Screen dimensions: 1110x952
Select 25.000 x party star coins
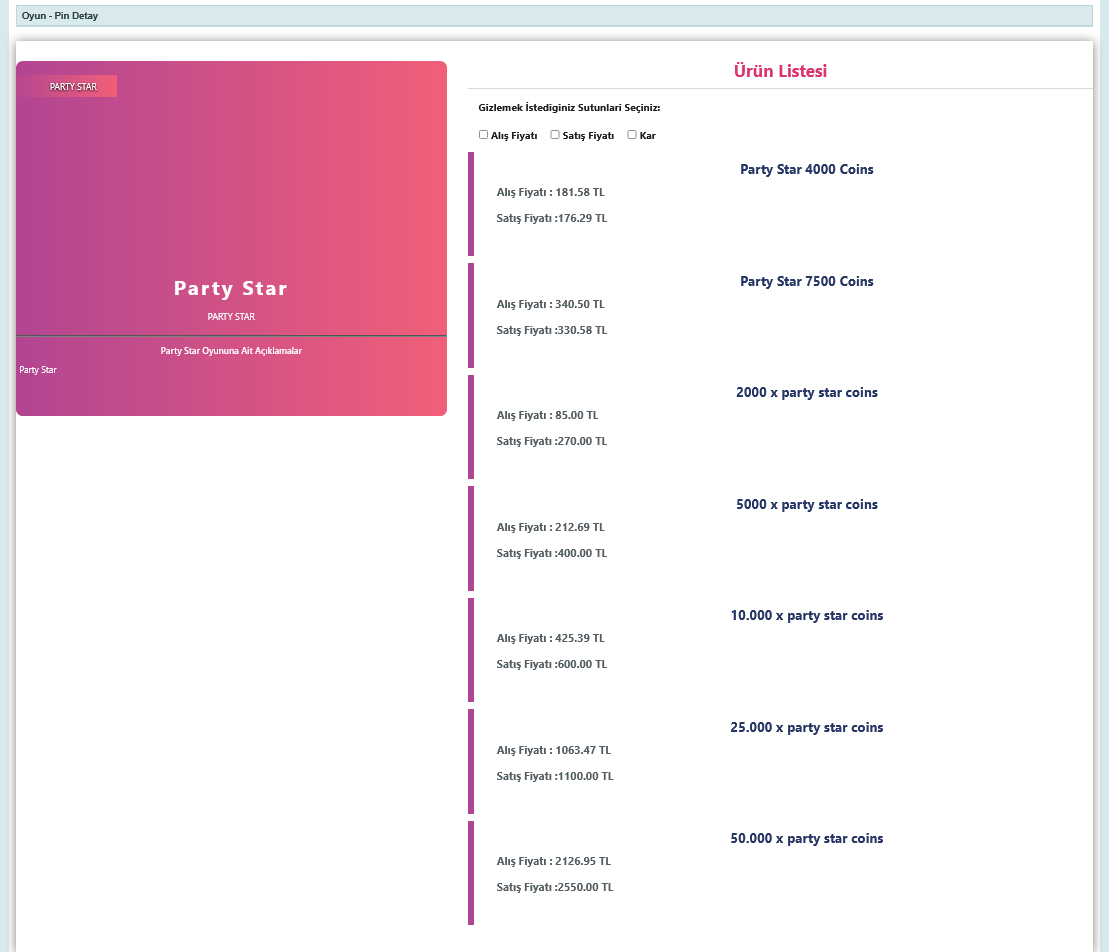click(x=806, y=728)
